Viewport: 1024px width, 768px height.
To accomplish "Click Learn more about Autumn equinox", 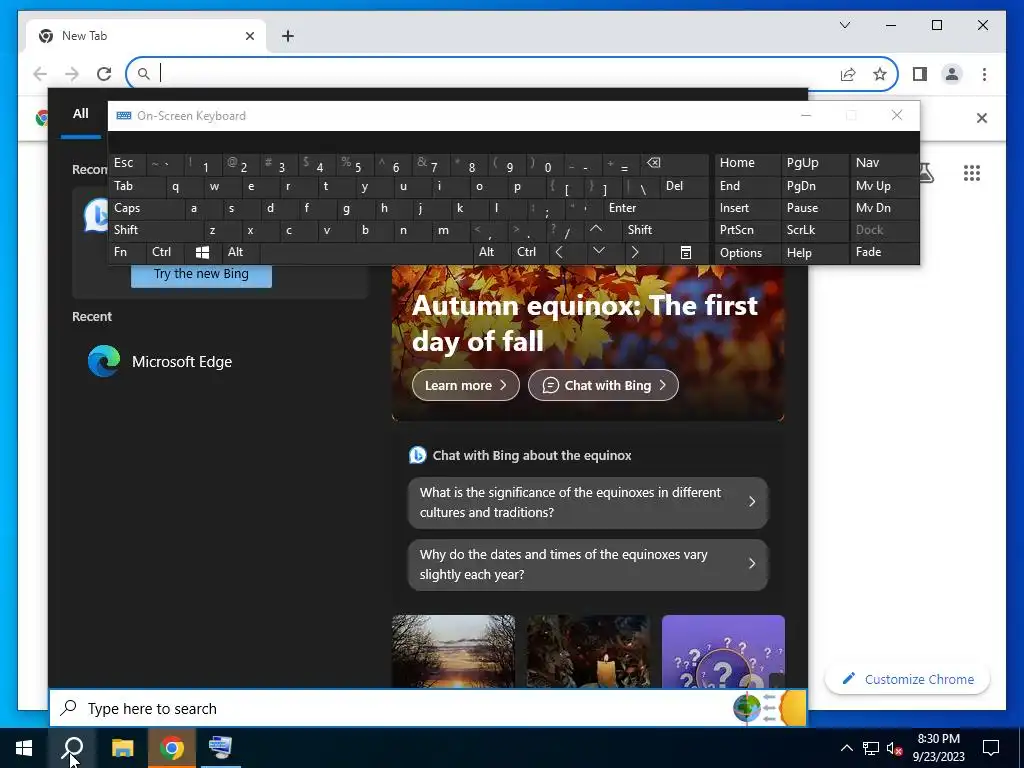I will pyautogui.click(x=466, y=385).
